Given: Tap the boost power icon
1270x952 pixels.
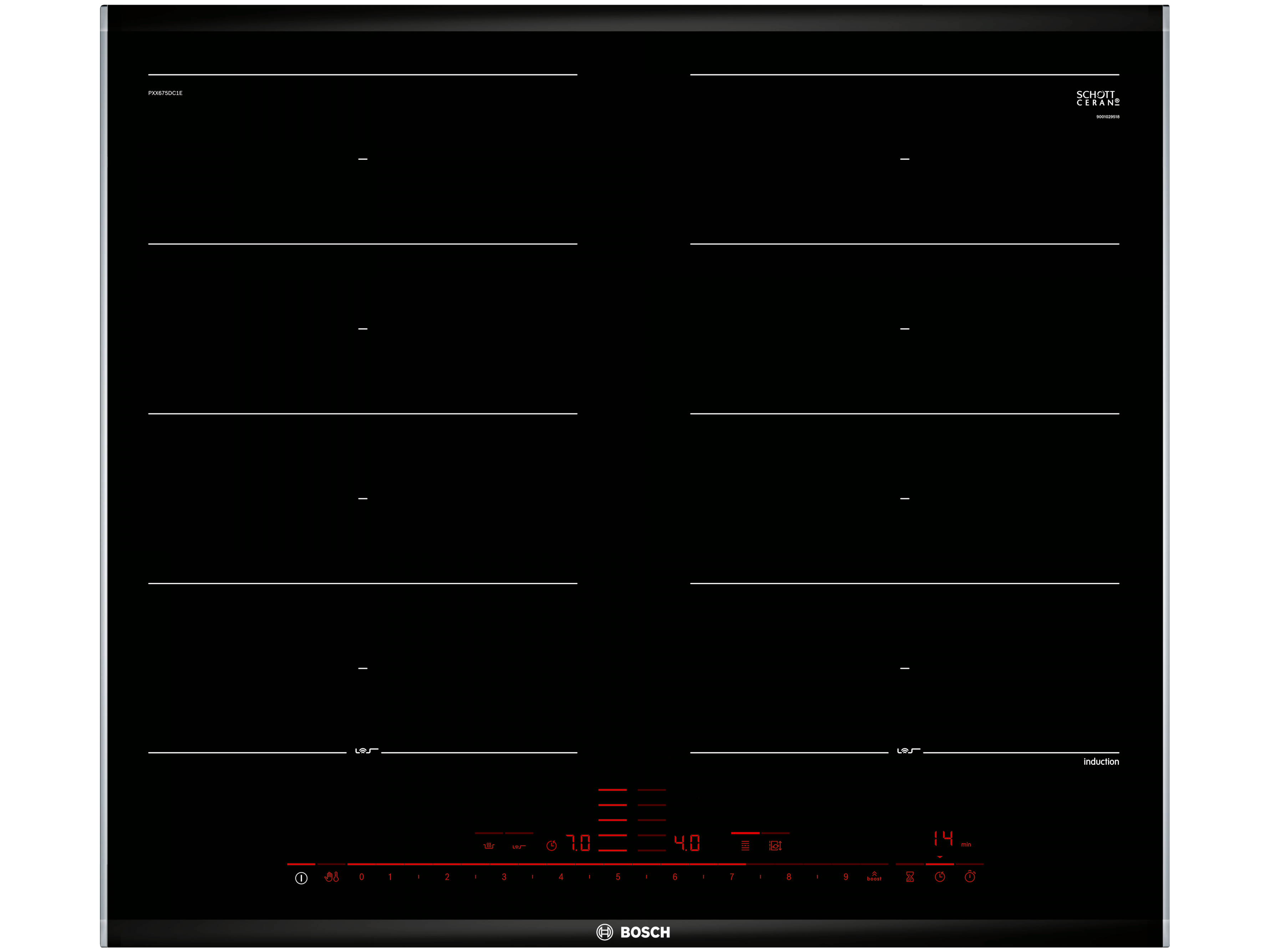Looking at the screenshot, I should point(874,876).
